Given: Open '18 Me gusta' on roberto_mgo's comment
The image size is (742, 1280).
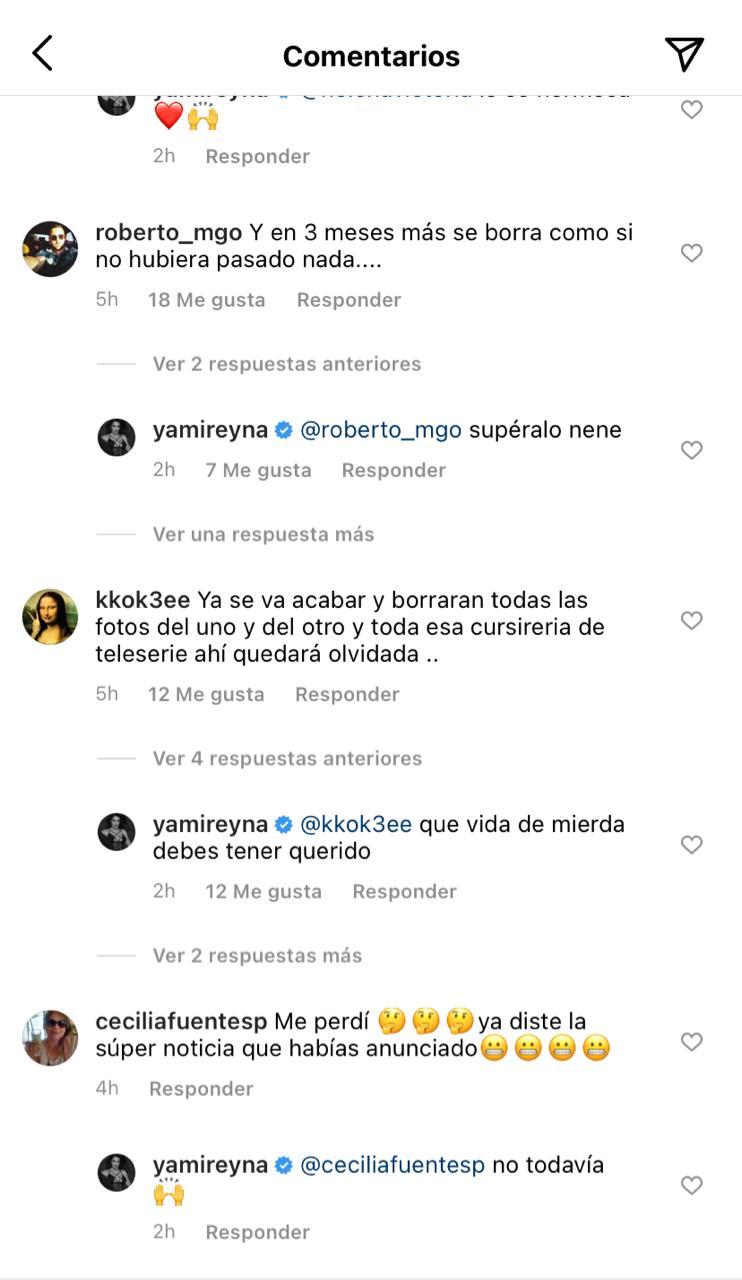Looking at the screenshot, I should 206,298.
